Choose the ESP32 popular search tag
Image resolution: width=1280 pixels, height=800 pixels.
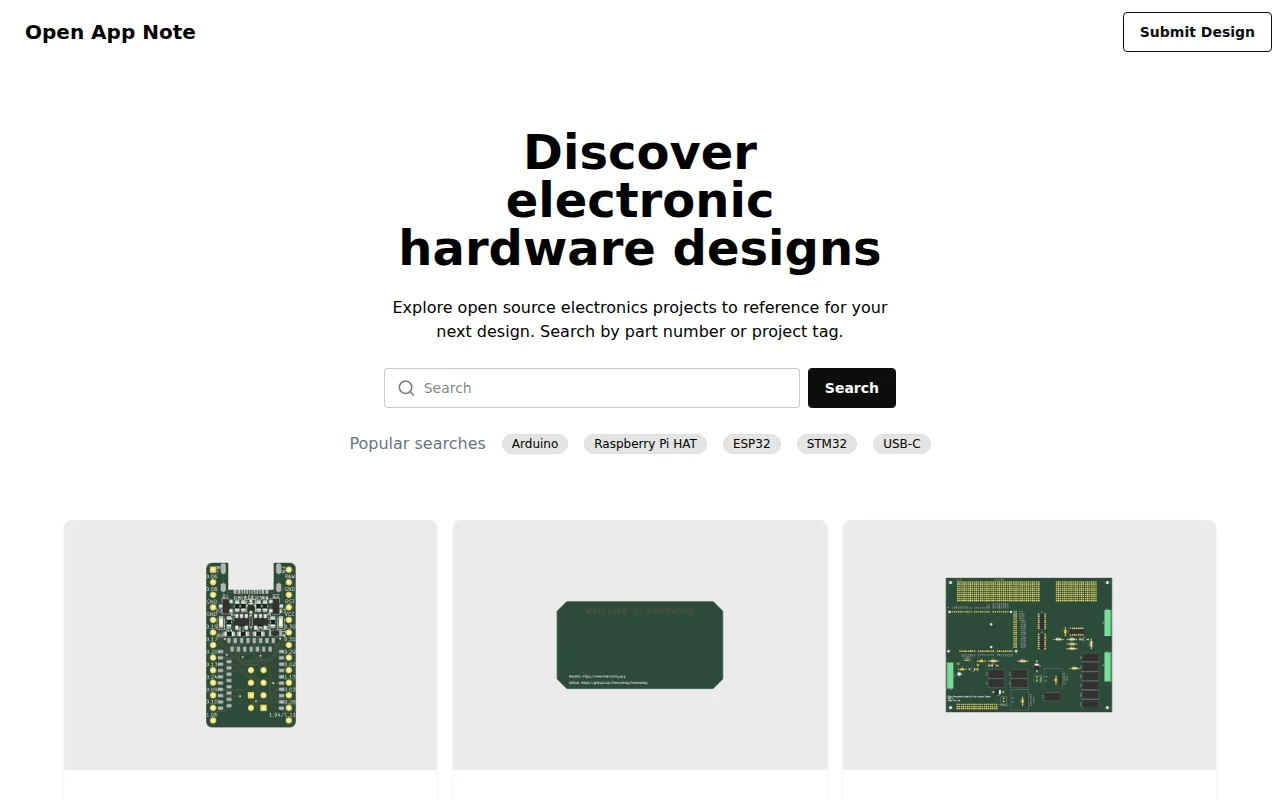coord(751,444)
